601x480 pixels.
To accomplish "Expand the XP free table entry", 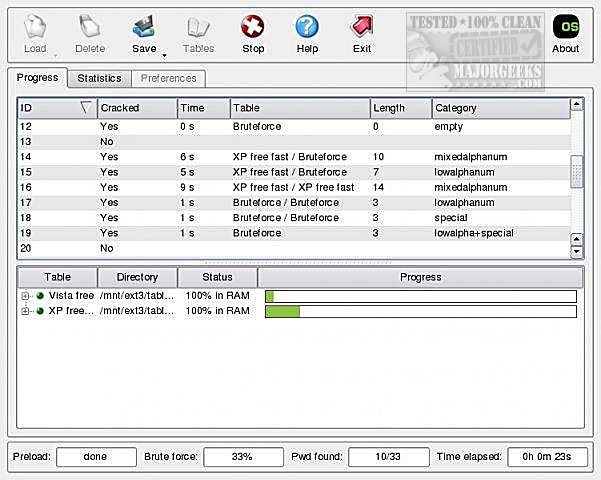I will pos(25,312).
